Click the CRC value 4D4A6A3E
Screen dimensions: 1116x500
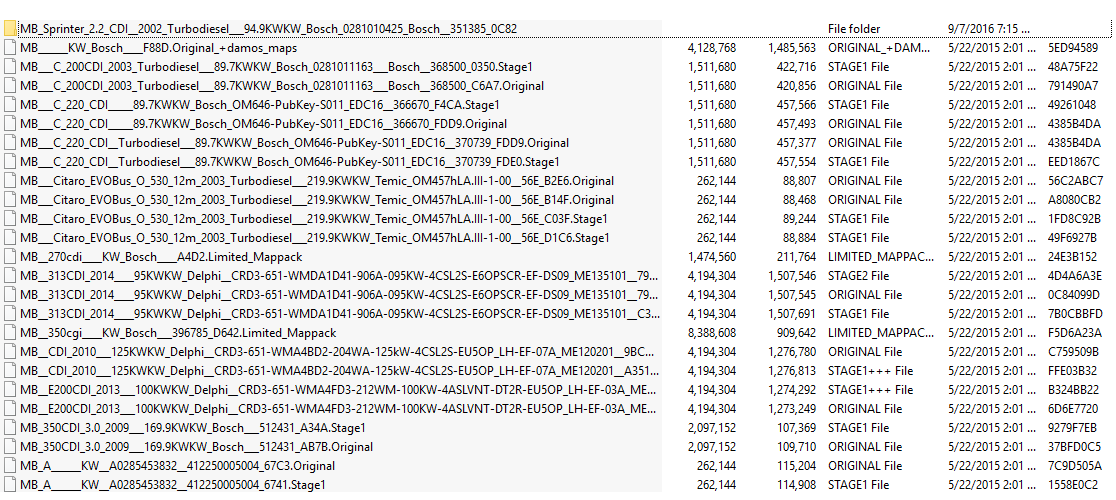(x=1075, y=275)
